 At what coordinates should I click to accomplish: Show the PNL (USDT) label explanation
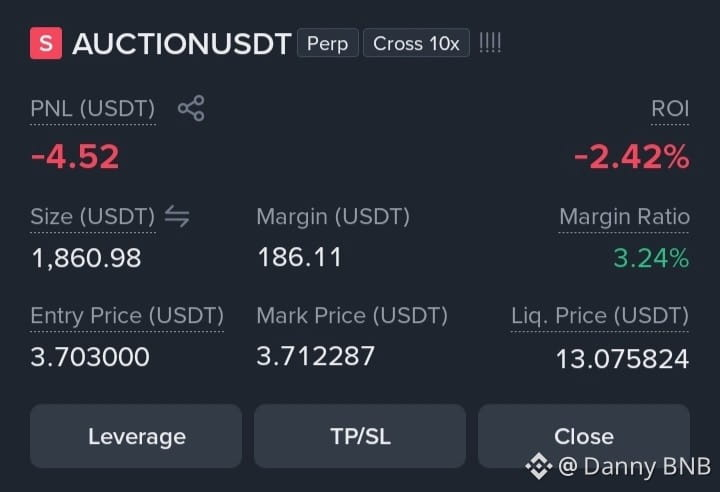coord(93,109)
